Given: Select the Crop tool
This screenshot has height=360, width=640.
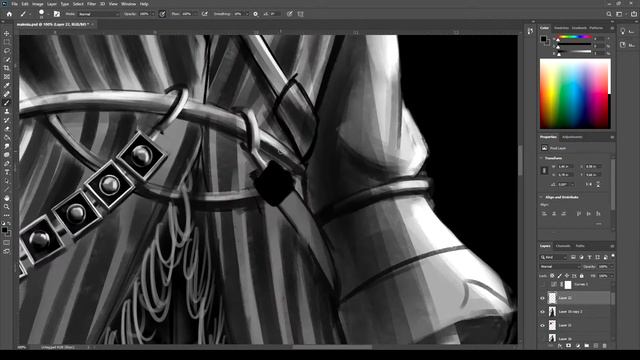Looking at the screenshot, I should (x=7, y=68).
